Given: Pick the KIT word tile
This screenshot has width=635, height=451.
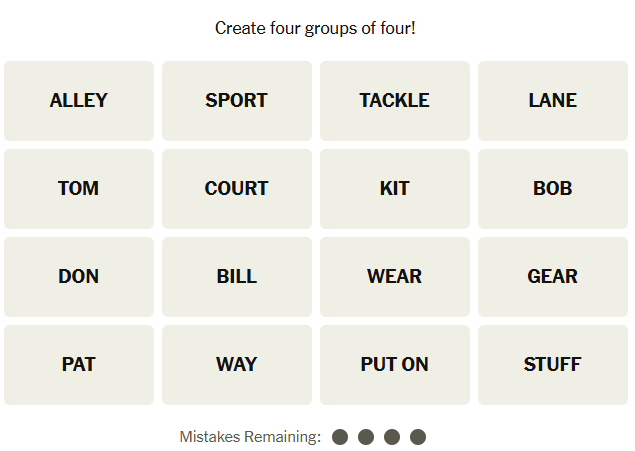Looking at the screenshot, I should tap(395, 189).
